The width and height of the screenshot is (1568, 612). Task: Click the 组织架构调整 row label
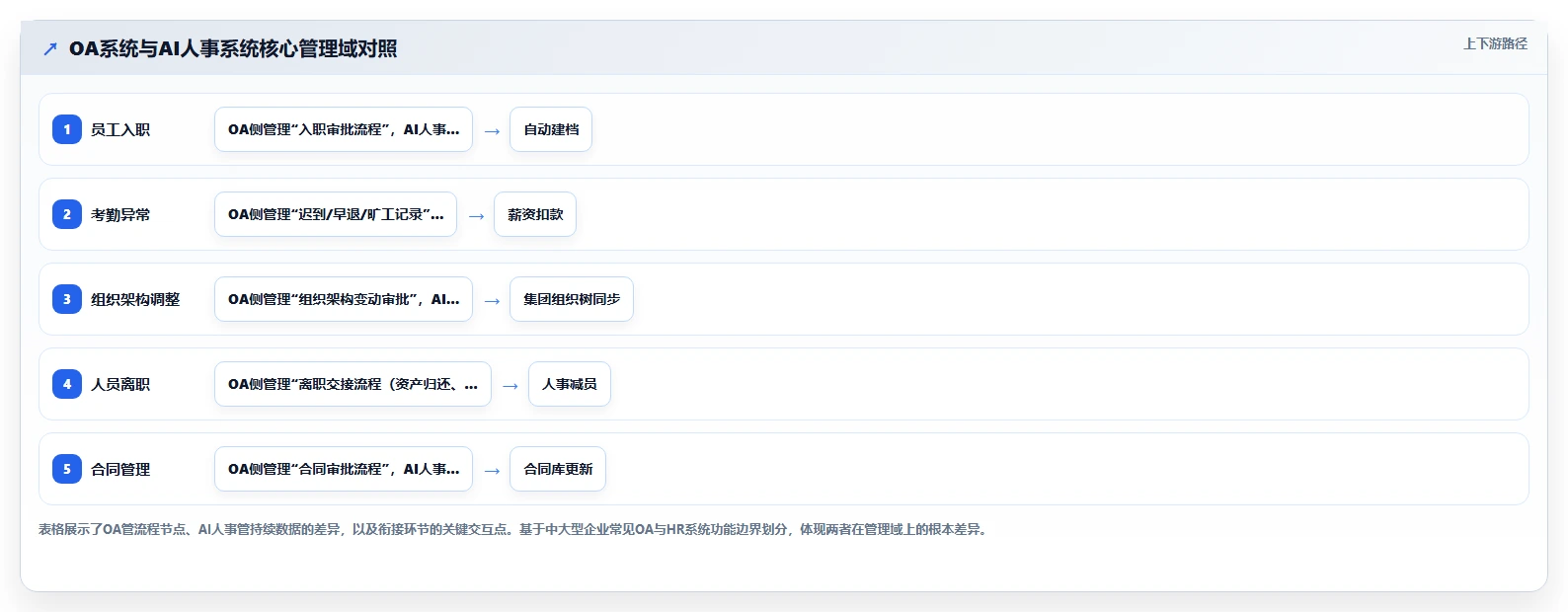[135, 299]
